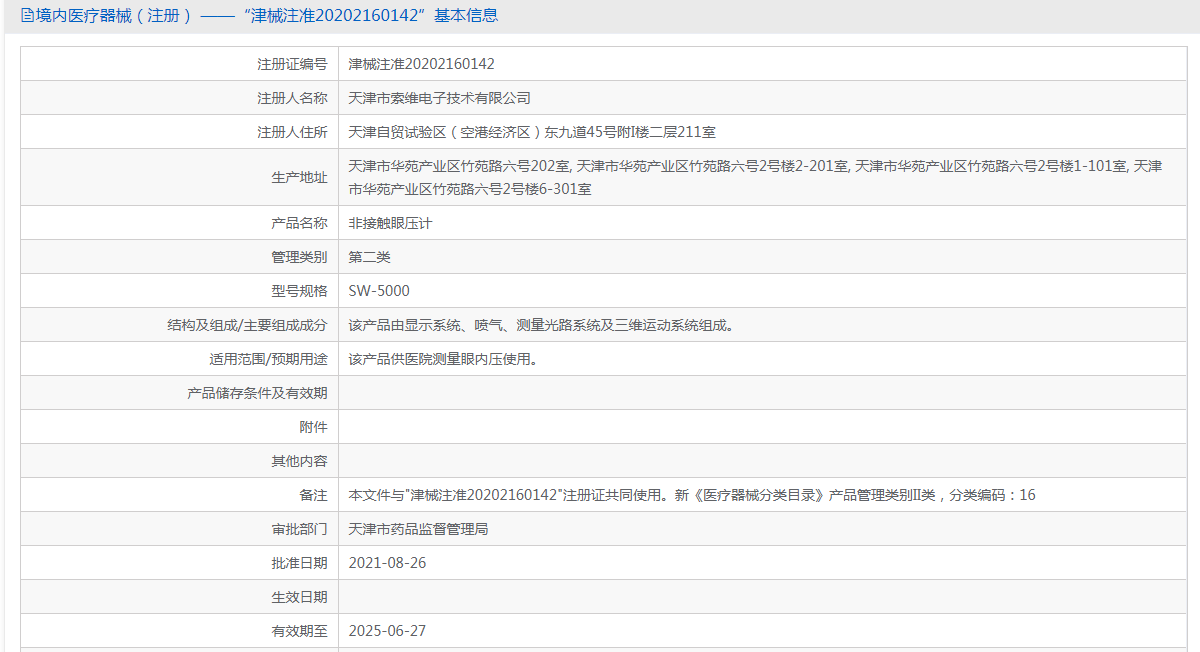
Task: Select the title text 境内医疗器械（注册）基本信息
Action: [267, 16]
